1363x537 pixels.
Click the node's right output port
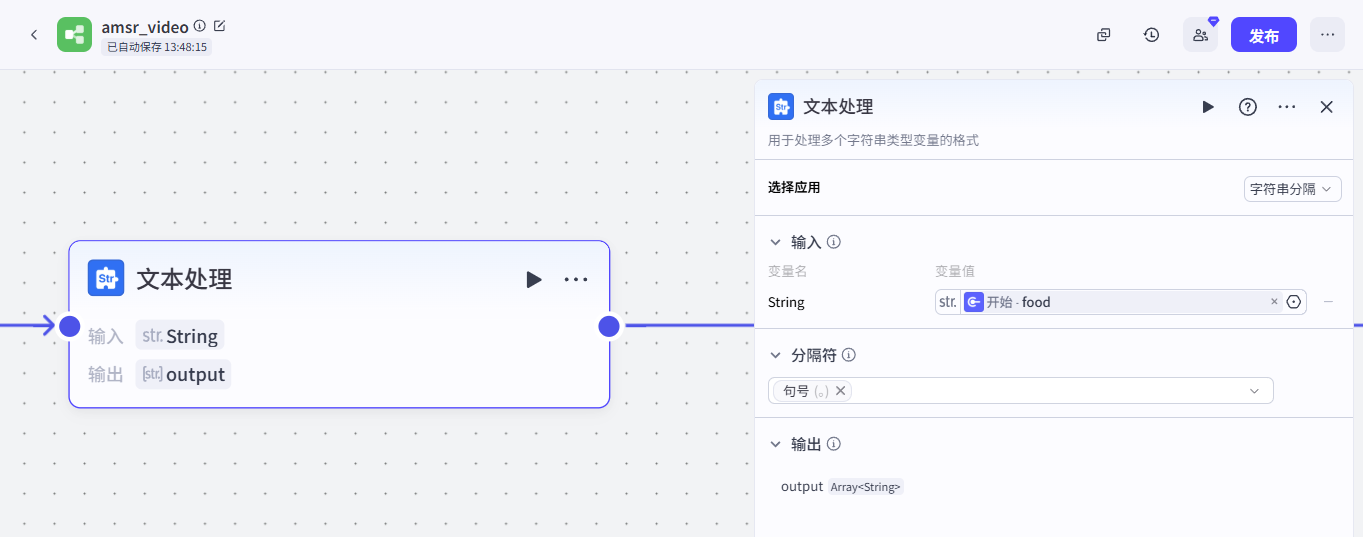[x=609, y=326]
